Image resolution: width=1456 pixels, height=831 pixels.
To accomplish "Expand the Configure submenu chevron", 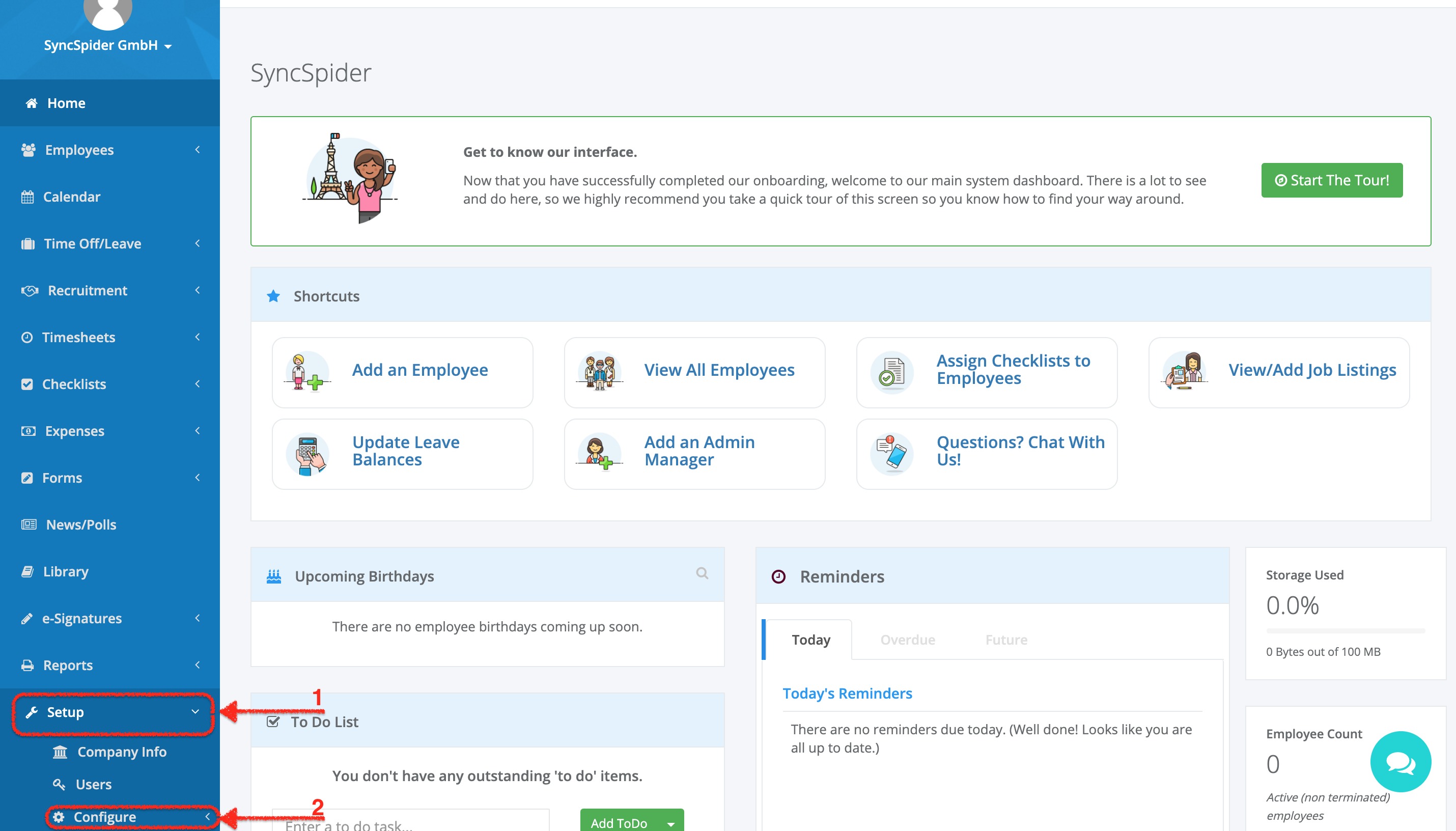I will (208, 817).
